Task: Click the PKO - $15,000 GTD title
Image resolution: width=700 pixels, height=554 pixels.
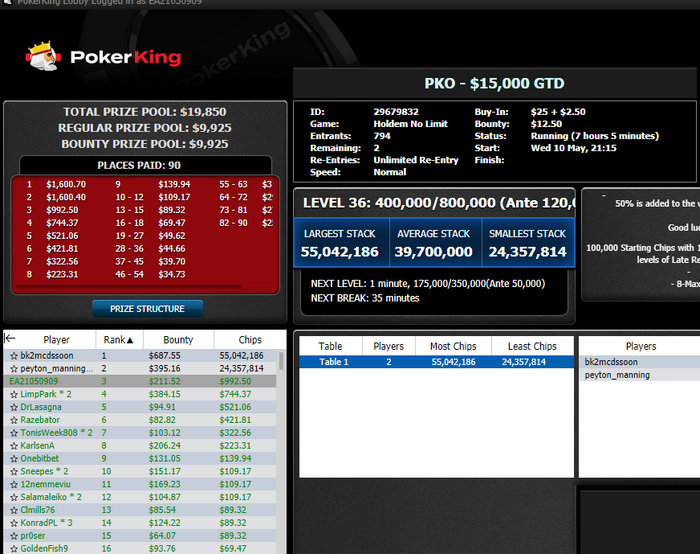Action: point(494,83)
